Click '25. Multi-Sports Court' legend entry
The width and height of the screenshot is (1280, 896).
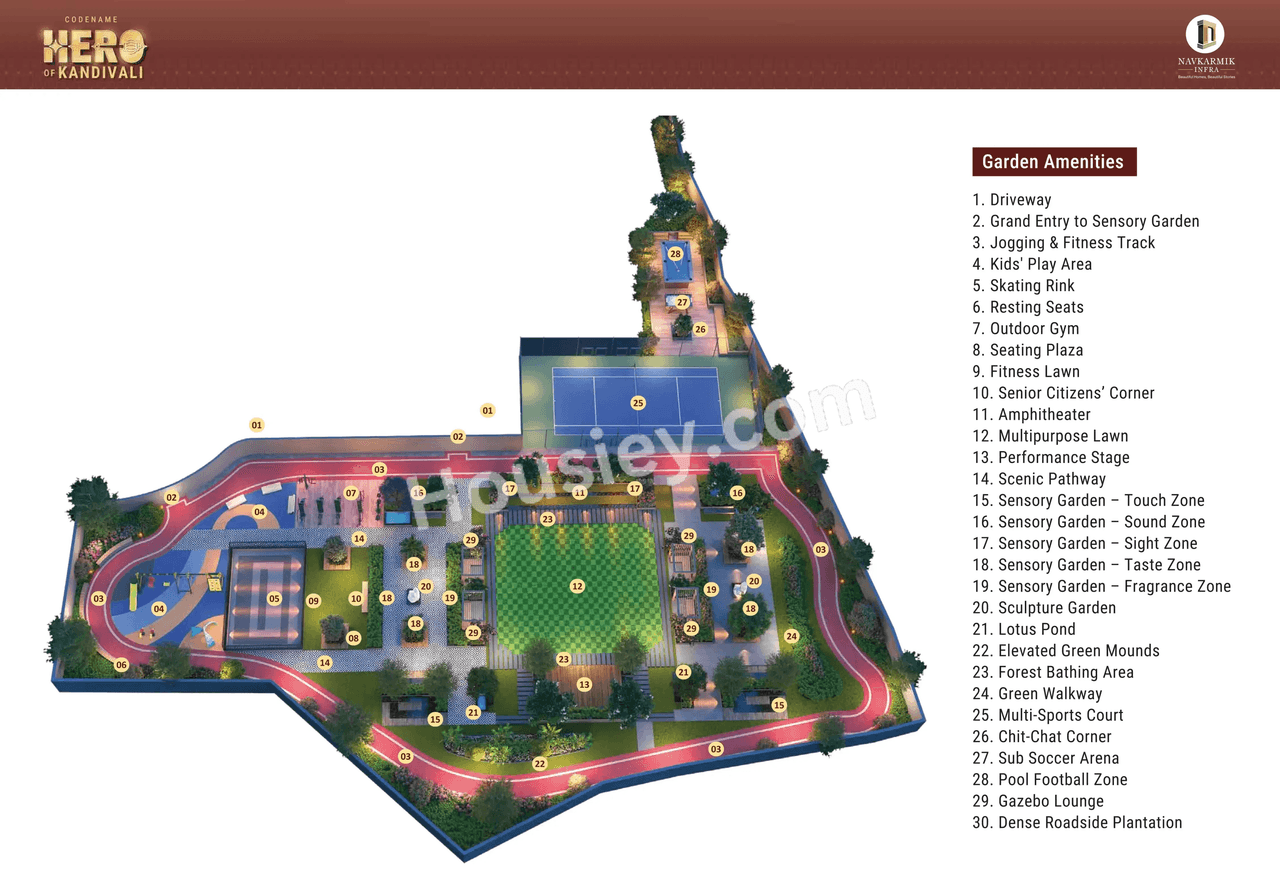[x=1048, y=716]
